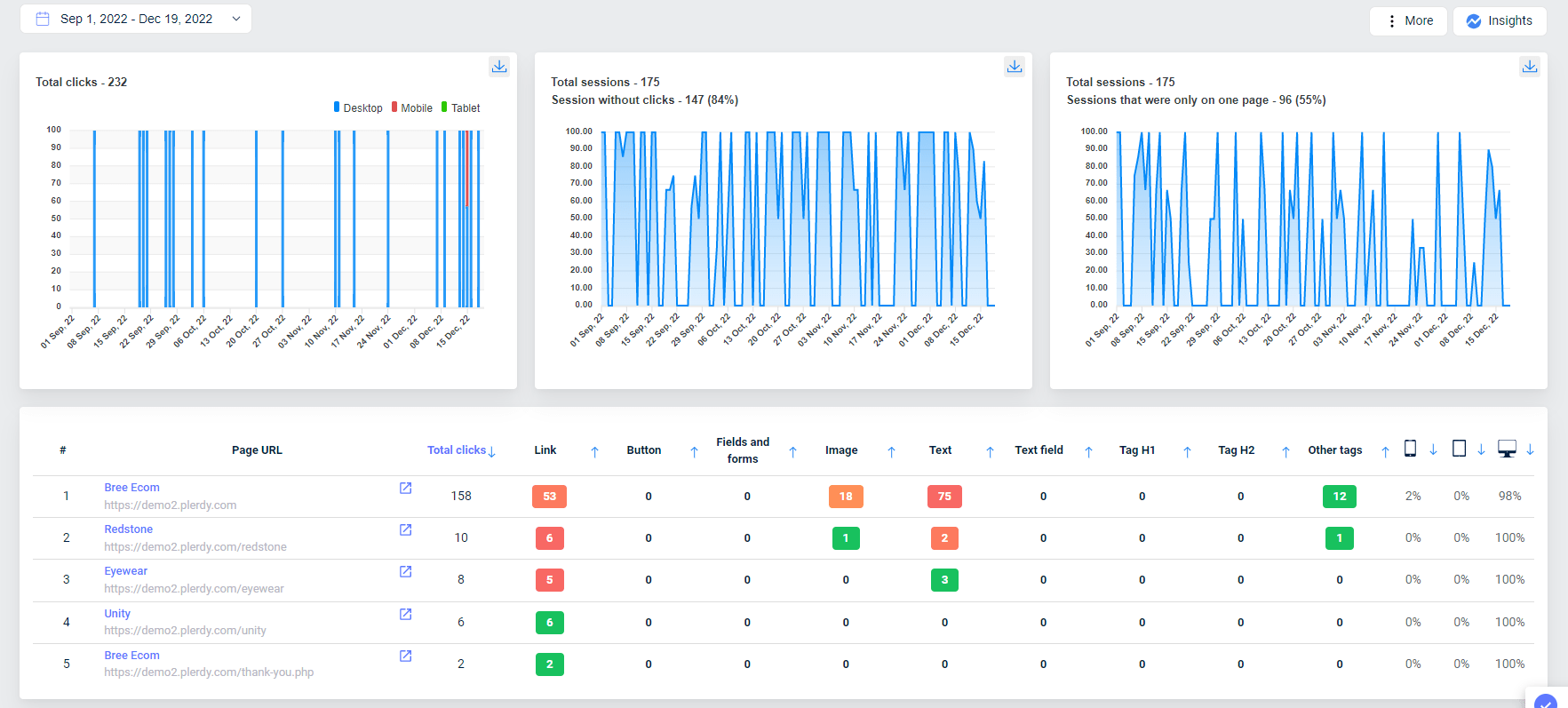Toggle Mobile series in legend

412,107
